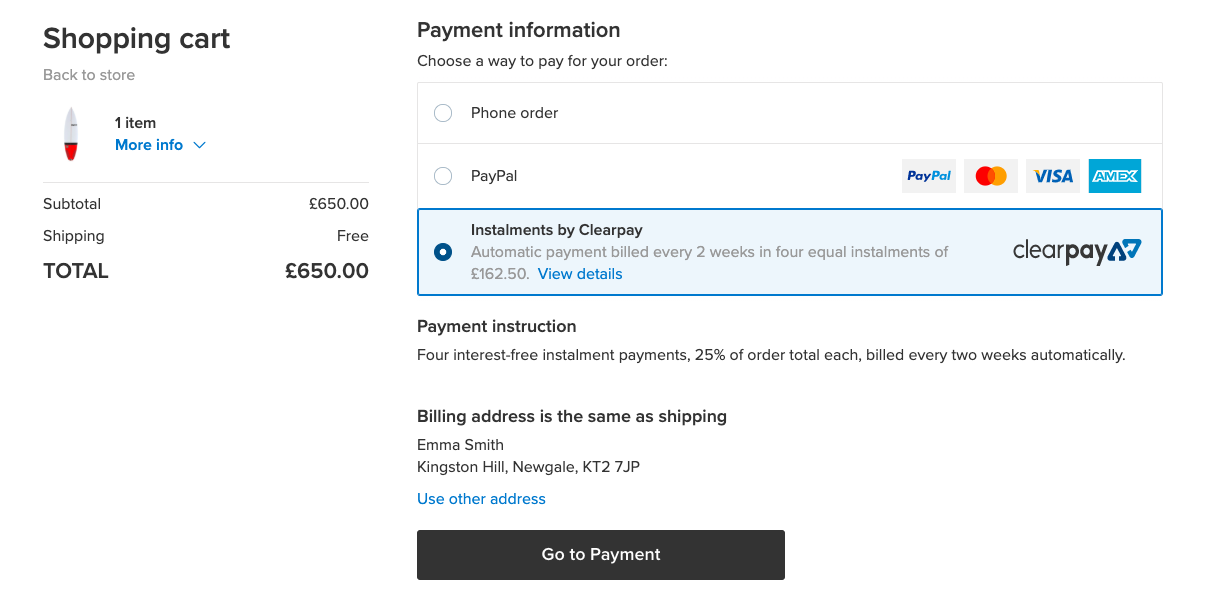Image resolution: width=1207 pixels, height=606 pixels.
Task: Click the American Express card icon
Action: coord(1115,176)
